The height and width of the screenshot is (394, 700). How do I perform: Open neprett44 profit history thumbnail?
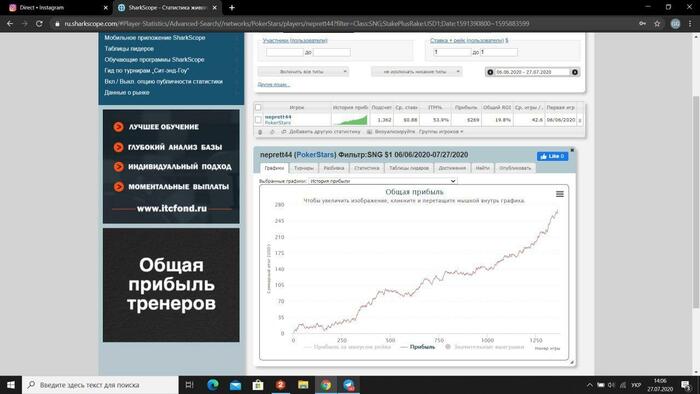click(x=350, y=120)
